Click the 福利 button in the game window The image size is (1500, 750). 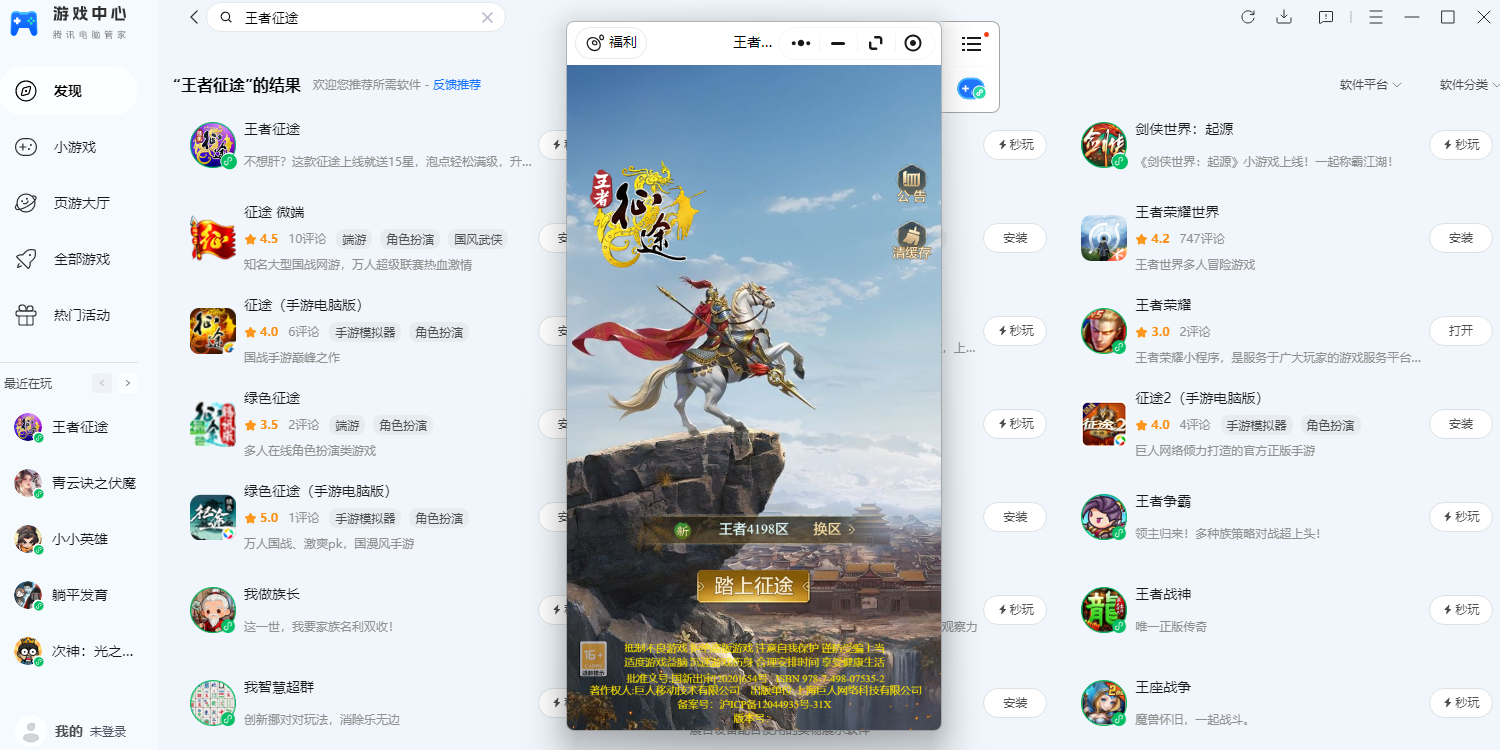tap(611, 43)
